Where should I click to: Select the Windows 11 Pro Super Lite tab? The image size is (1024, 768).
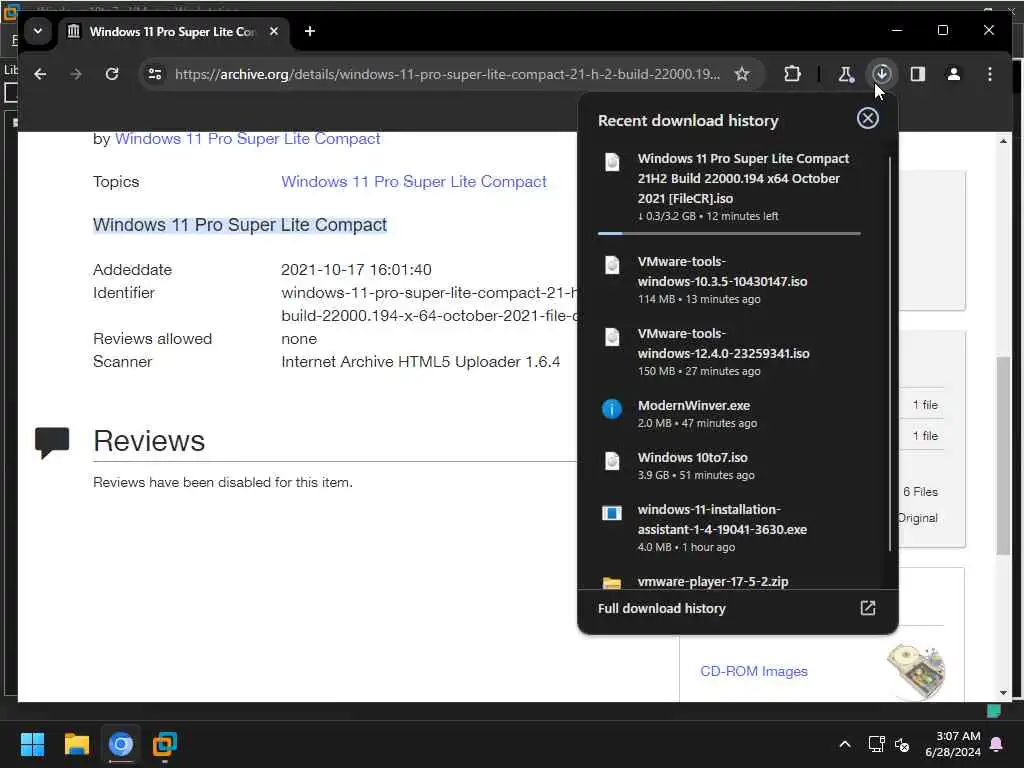171,31
